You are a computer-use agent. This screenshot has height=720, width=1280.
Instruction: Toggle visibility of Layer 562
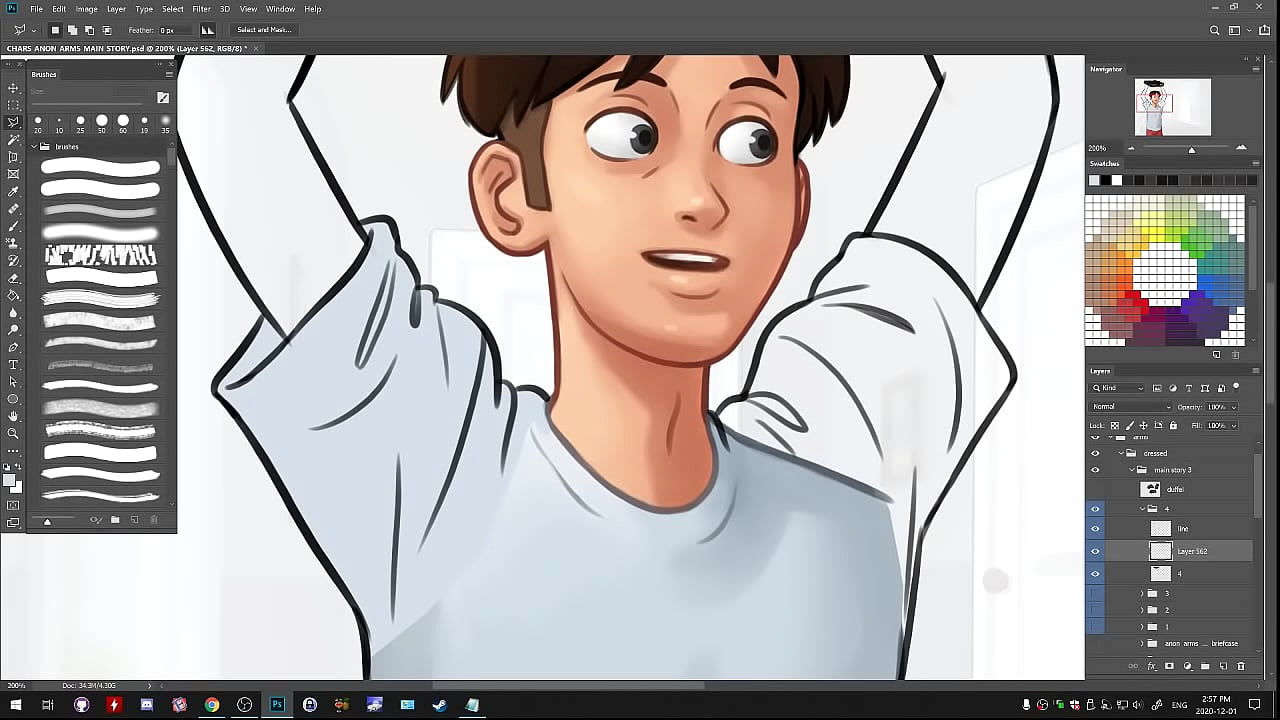pyautogui.click(x=1095, y=551)
